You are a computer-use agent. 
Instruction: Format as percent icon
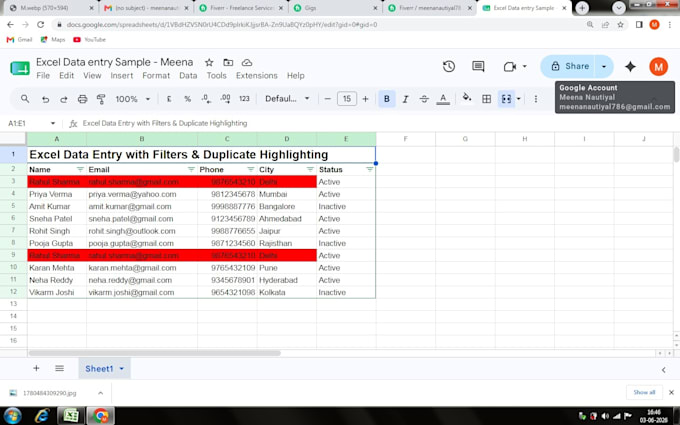(187, 99)
